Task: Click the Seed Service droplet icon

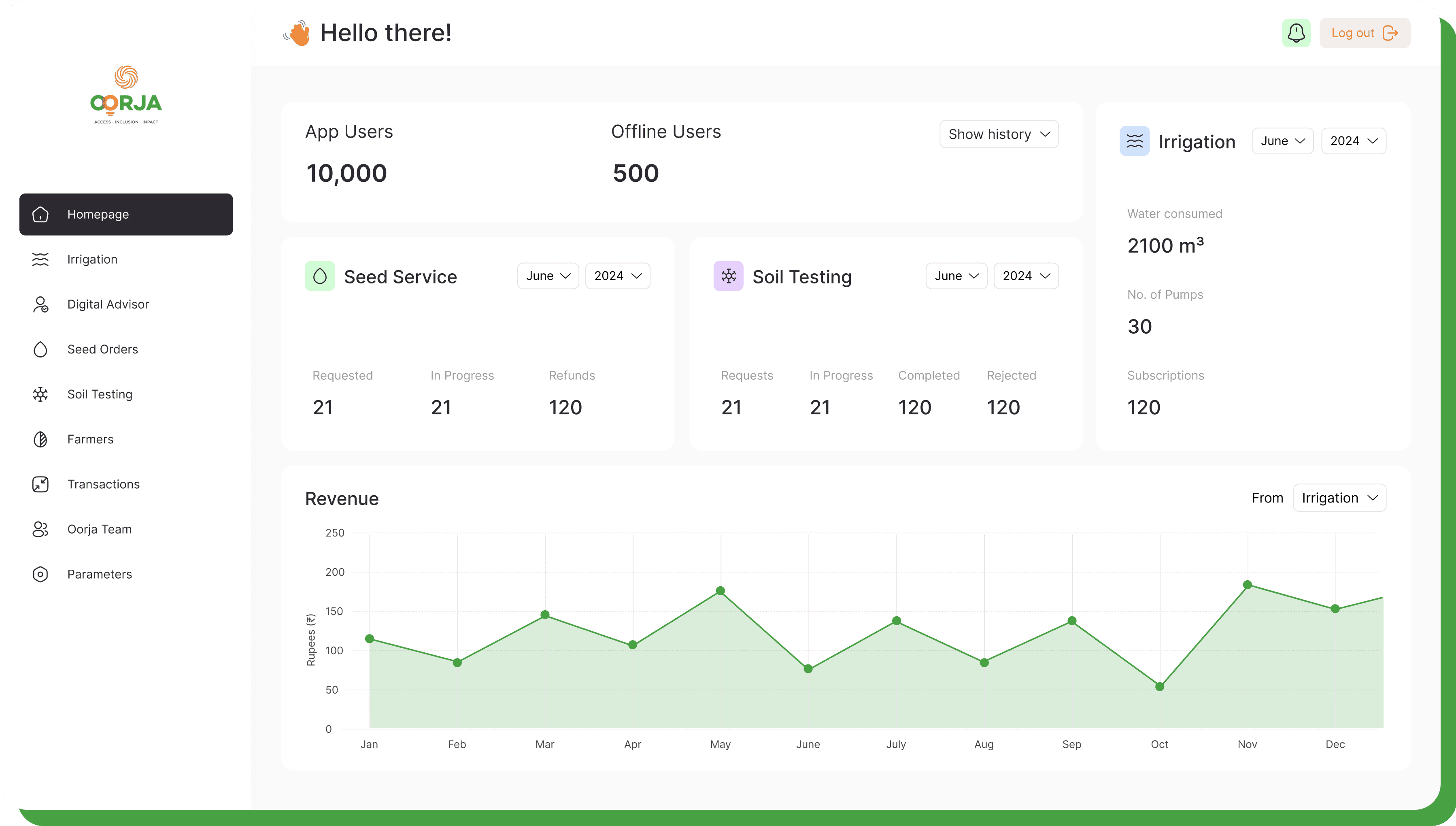Action: pos(320,276)
